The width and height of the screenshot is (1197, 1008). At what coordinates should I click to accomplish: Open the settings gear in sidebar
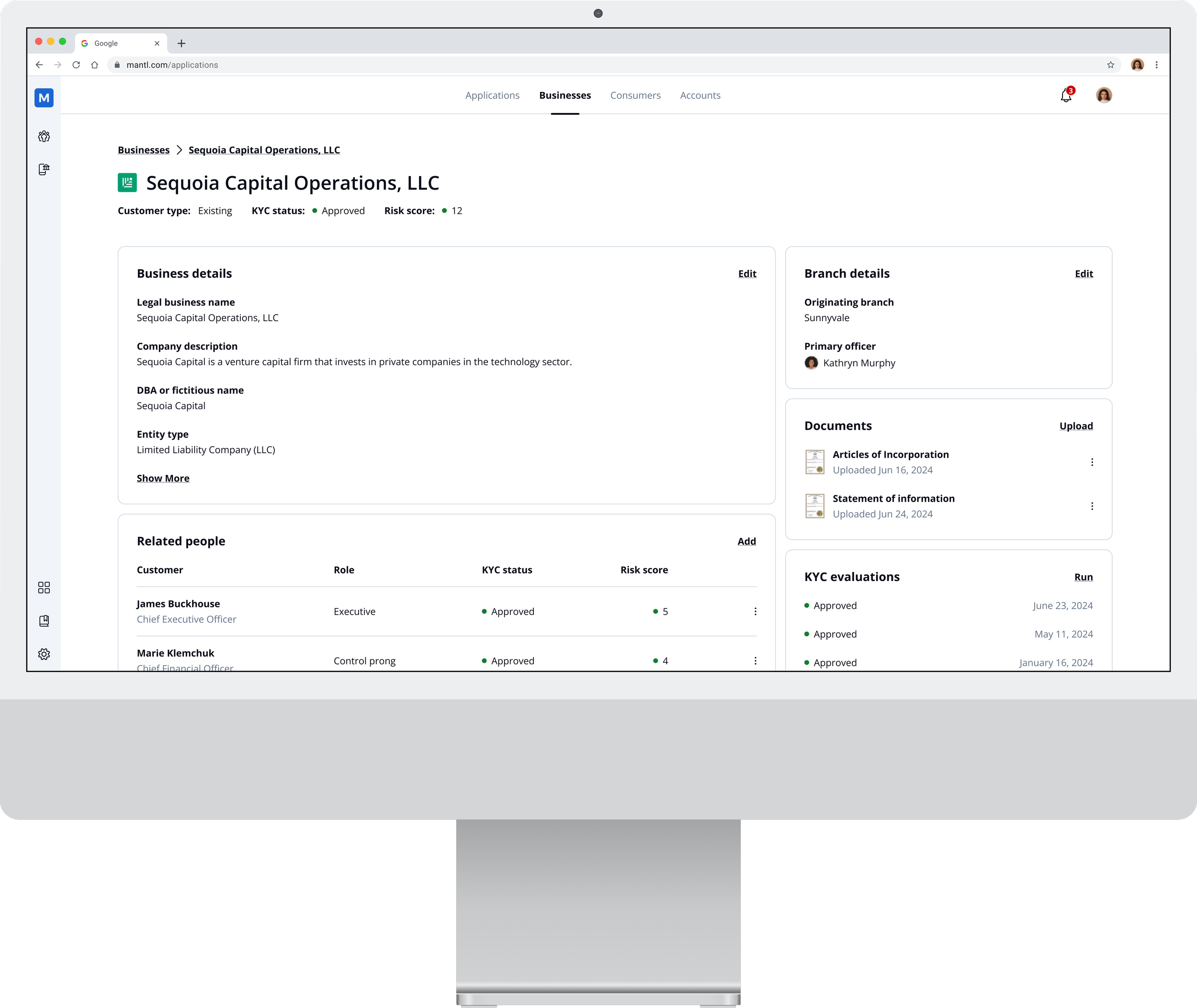[x=44, y=654]
